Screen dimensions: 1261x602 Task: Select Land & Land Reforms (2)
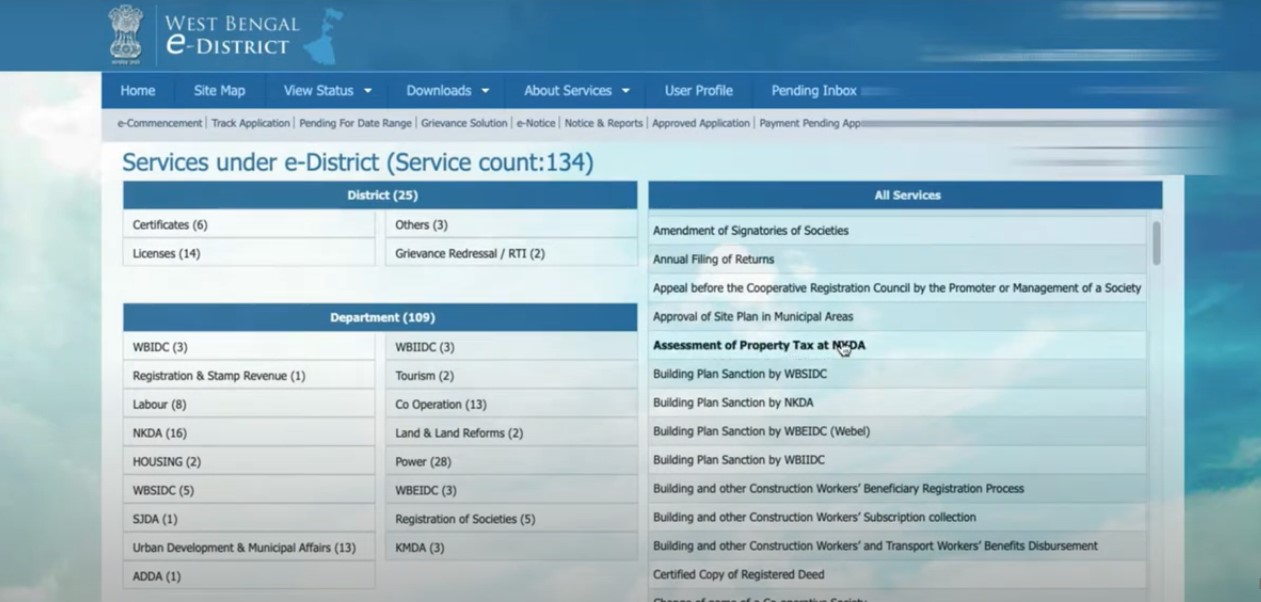pos(511,433)
